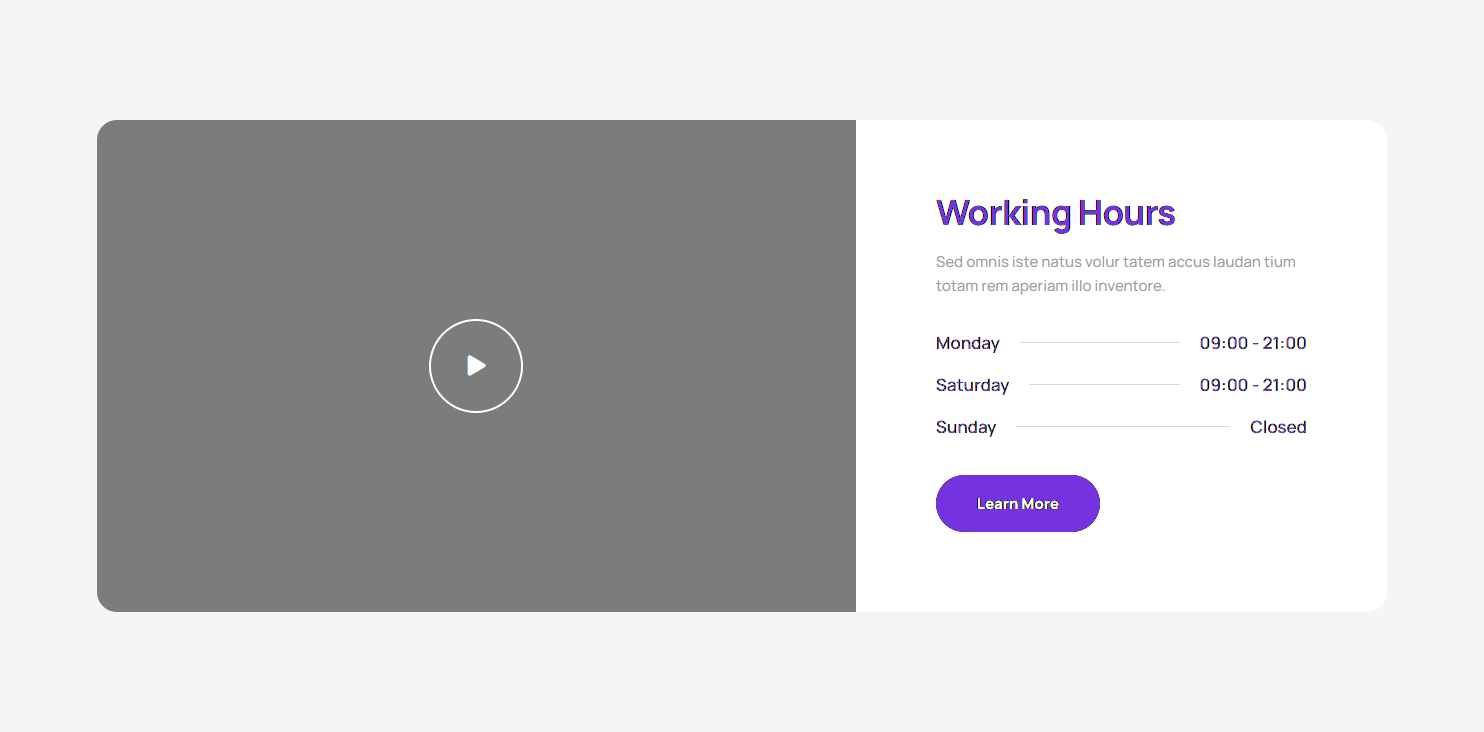Click the Working Hours heading
Image resolution: width=1484 pixels, height=732 pixels.
1055,212
